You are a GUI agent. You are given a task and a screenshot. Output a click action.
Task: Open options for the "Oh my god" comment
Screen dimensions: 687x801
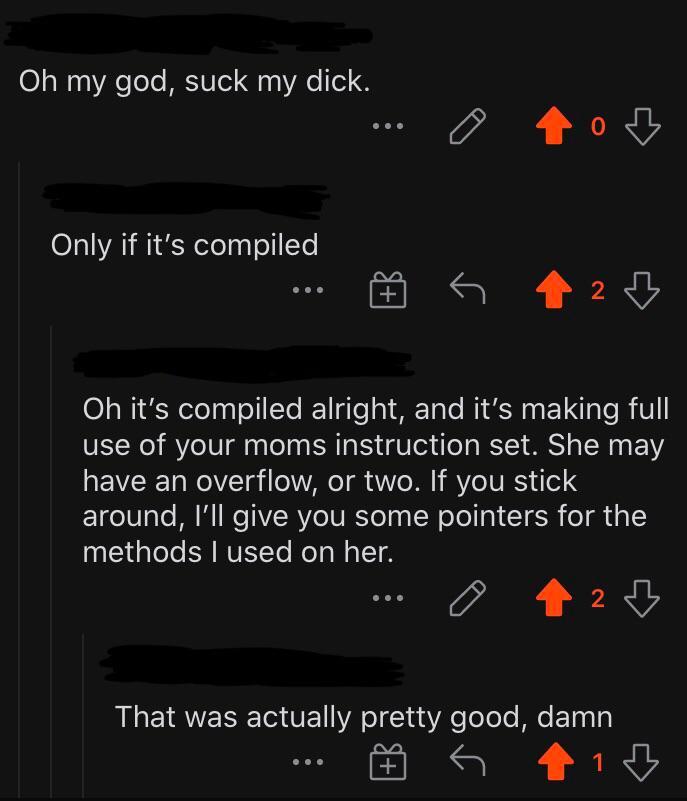coord(387,127)
